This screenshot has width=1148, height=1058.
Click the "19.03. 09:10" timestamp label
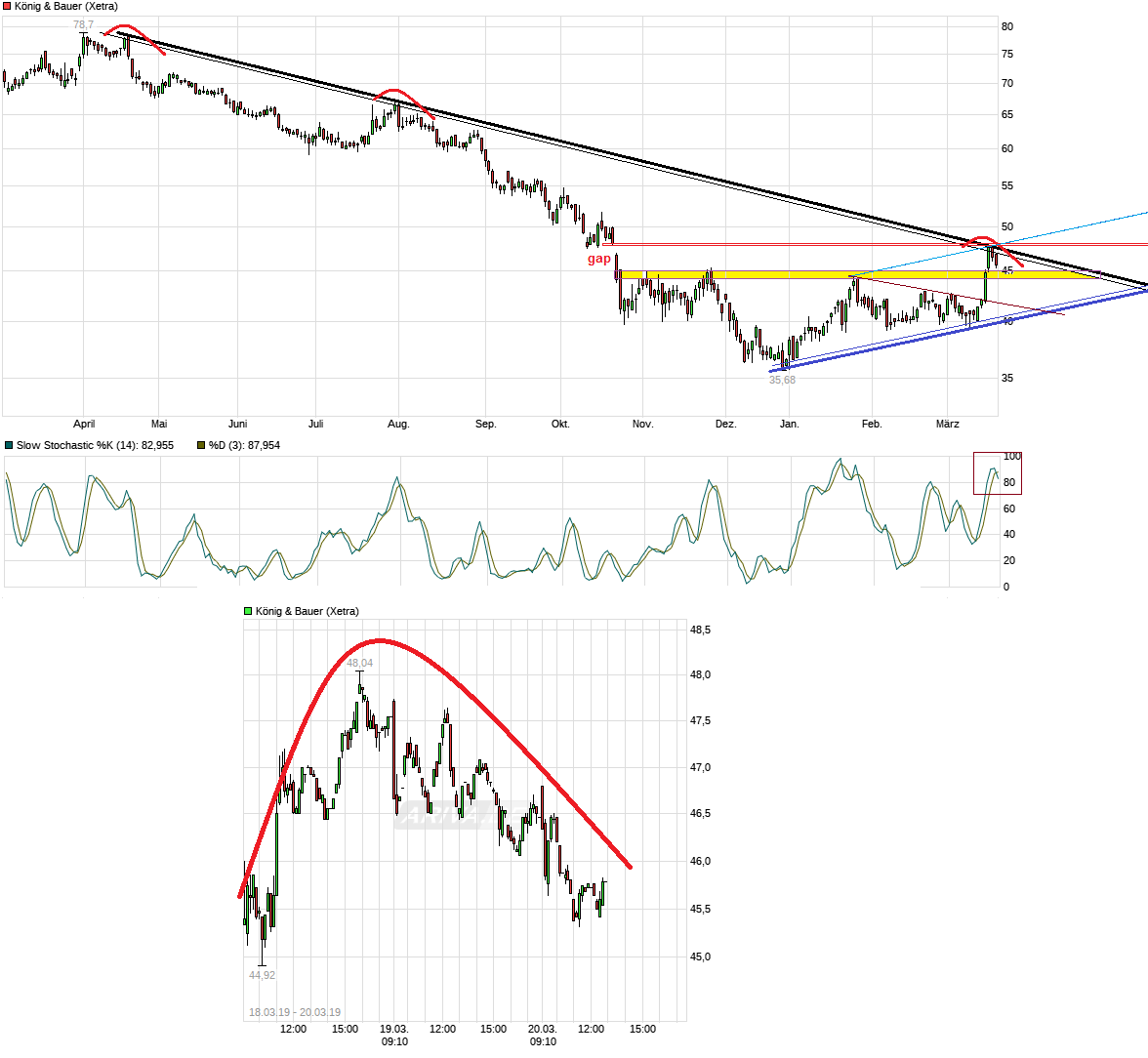(395, 1035)
